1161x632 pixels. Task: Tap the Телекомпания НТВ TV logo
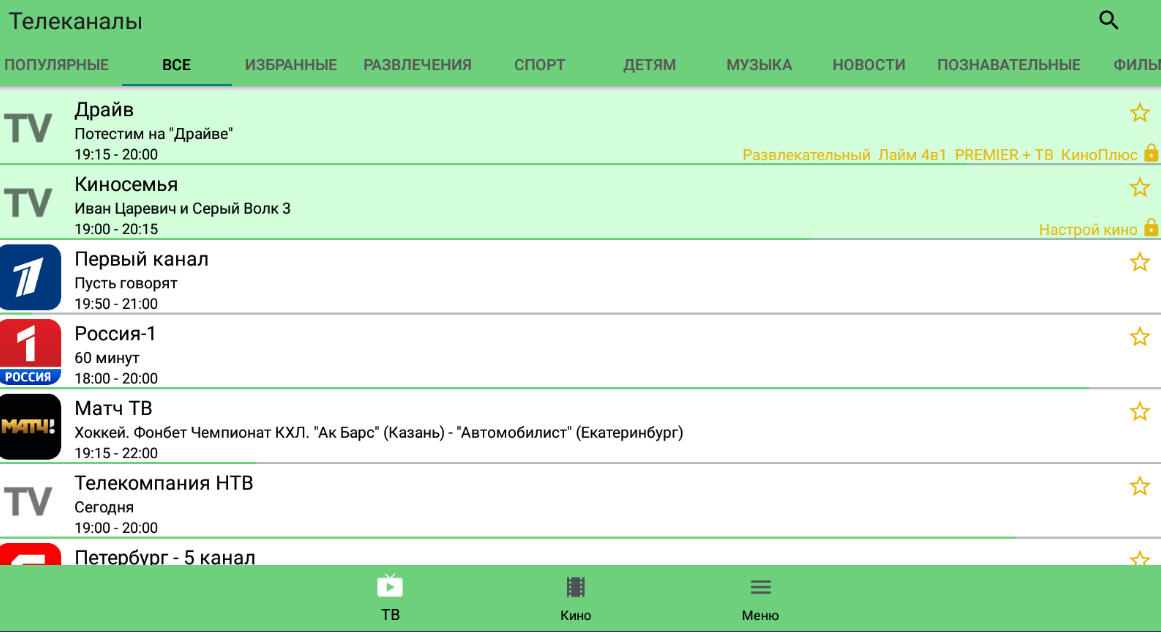[28, 502]
